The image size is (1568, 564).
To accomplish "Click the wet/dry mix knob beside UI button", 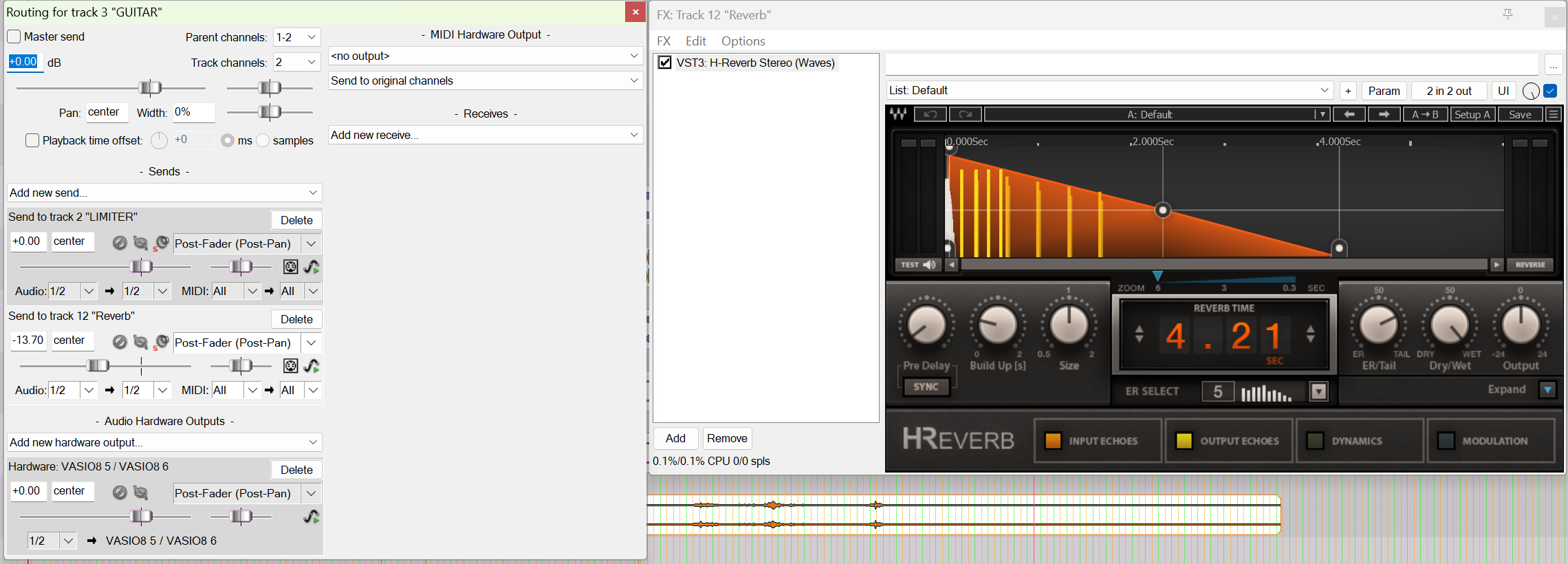I will [x=1531, y=91].
